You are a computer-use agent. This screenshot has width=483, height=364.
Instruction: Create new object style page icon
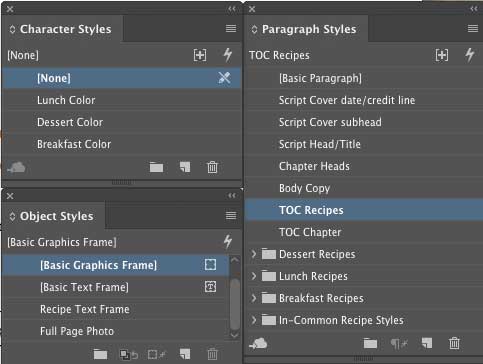point(185,354)
